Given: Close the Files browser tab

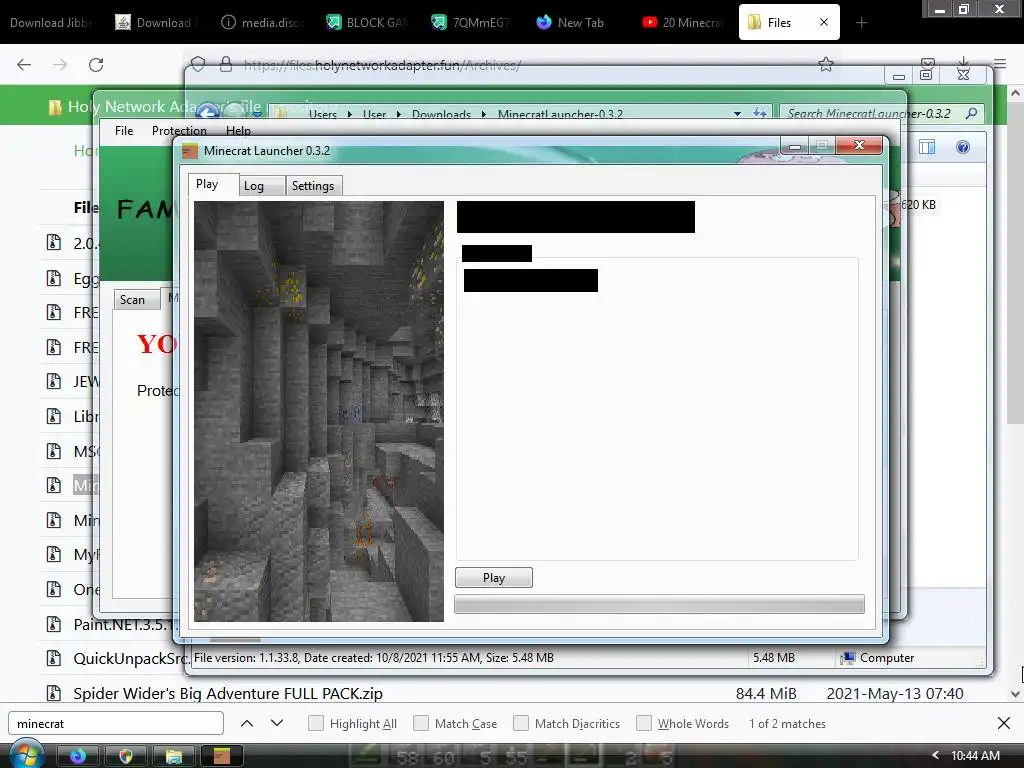Looking at the screenshot, I should (x=824, y=22).
